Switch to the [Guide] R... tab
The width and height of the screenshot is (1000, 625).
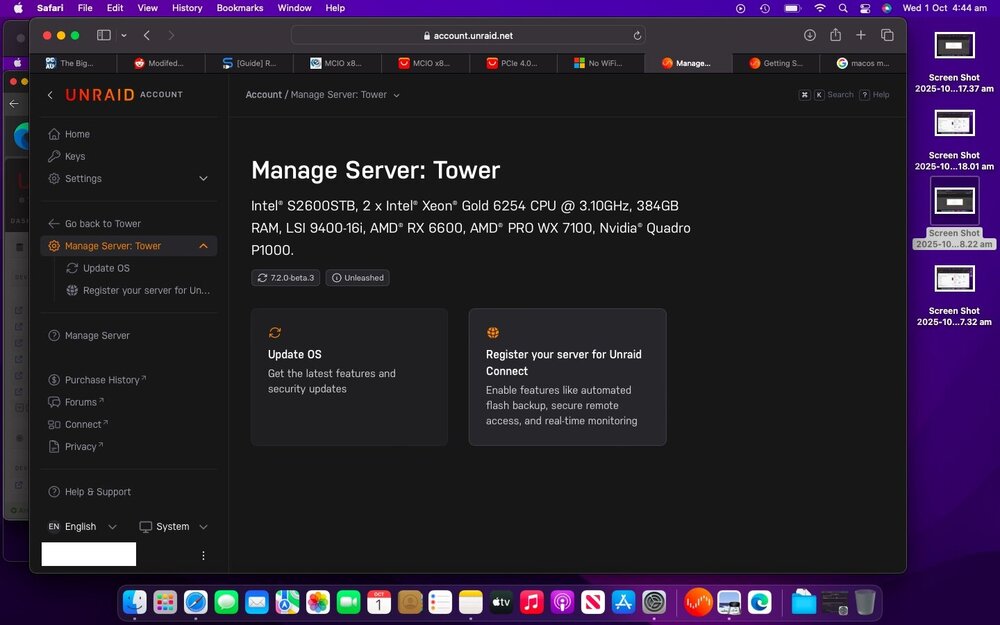pyautogui.click(x=249, y=63)
